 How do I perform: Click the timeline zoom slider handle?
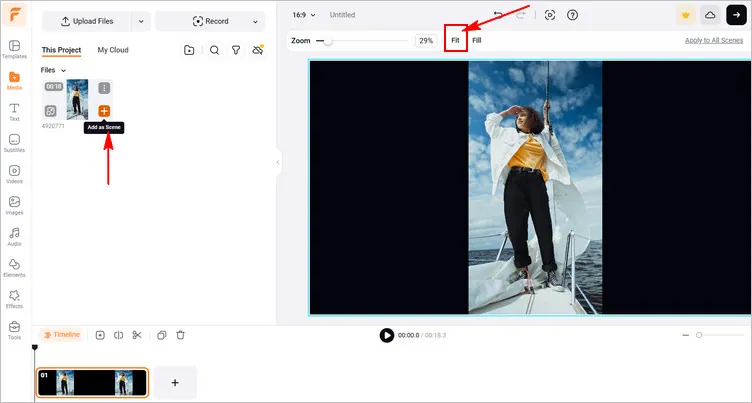pyautogui.click(x=699, y=335)
